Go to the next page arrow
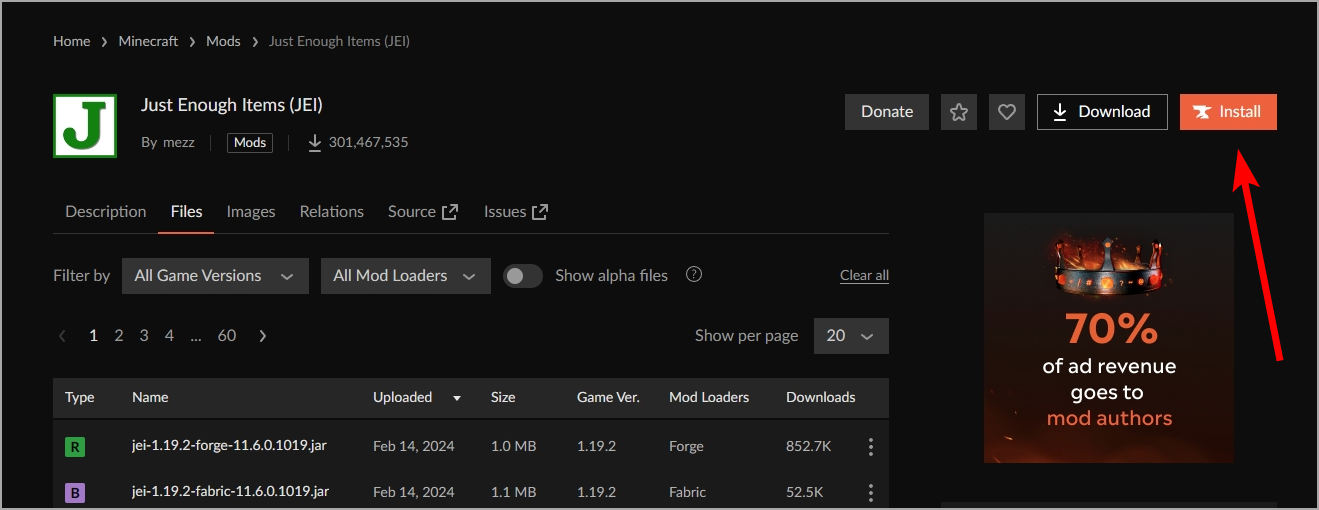The height and width of the screenshot is (510, 1319). [x=263, y=336]
